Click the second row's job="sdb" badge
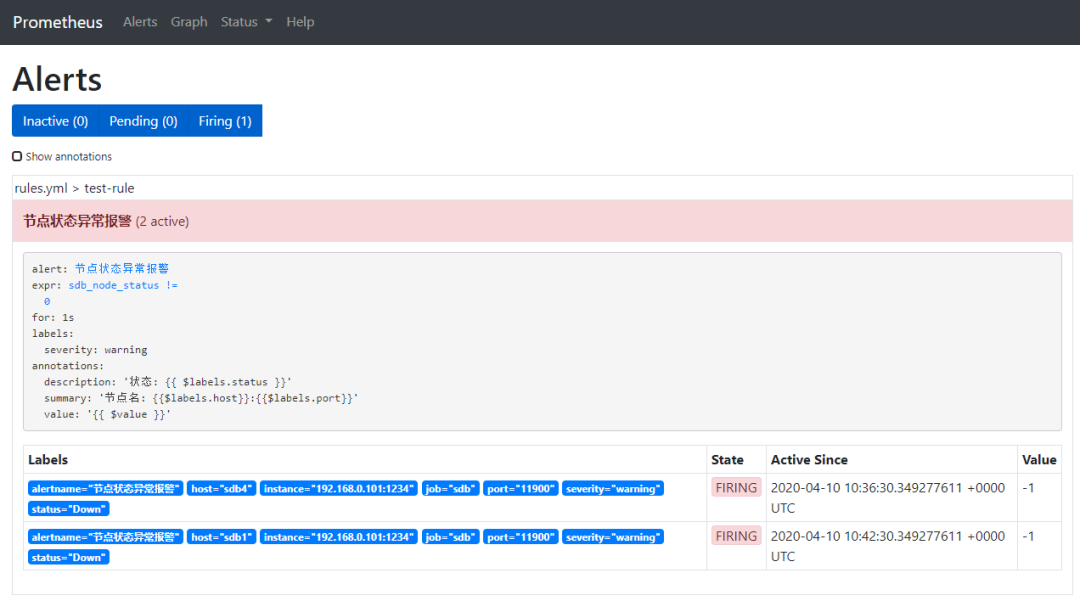Viewport: 1080px width, 601px height. pyautogui.click(x=449, y=537)
